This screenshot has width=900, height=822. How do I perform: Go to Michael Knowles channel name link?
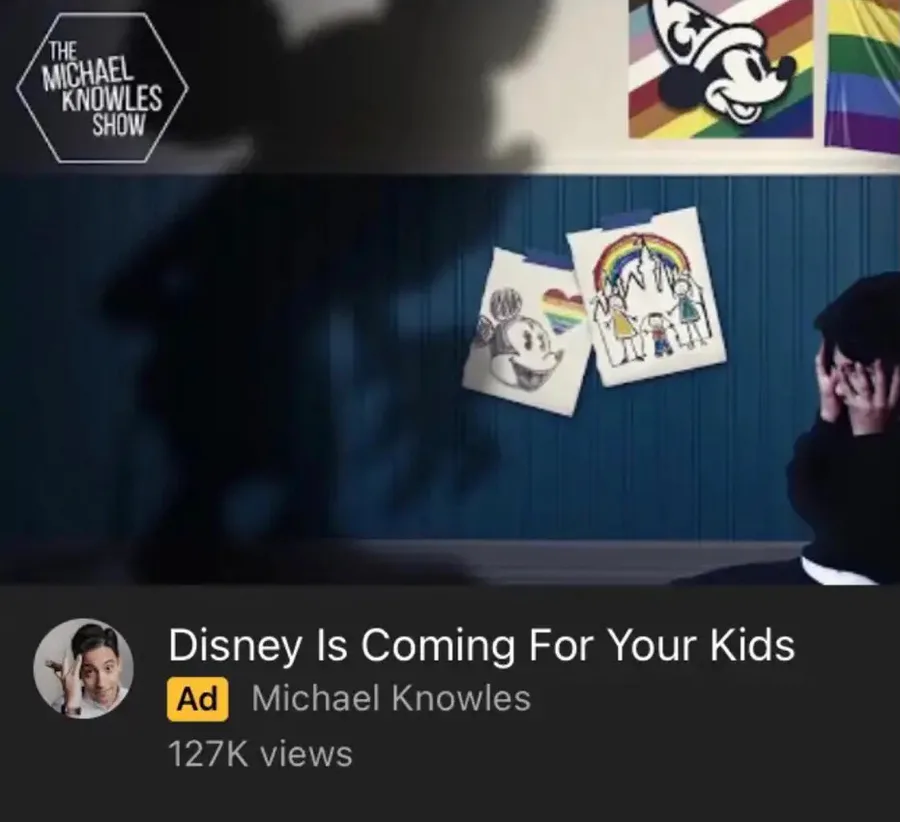pyautogui.click(x=391, y=699)
